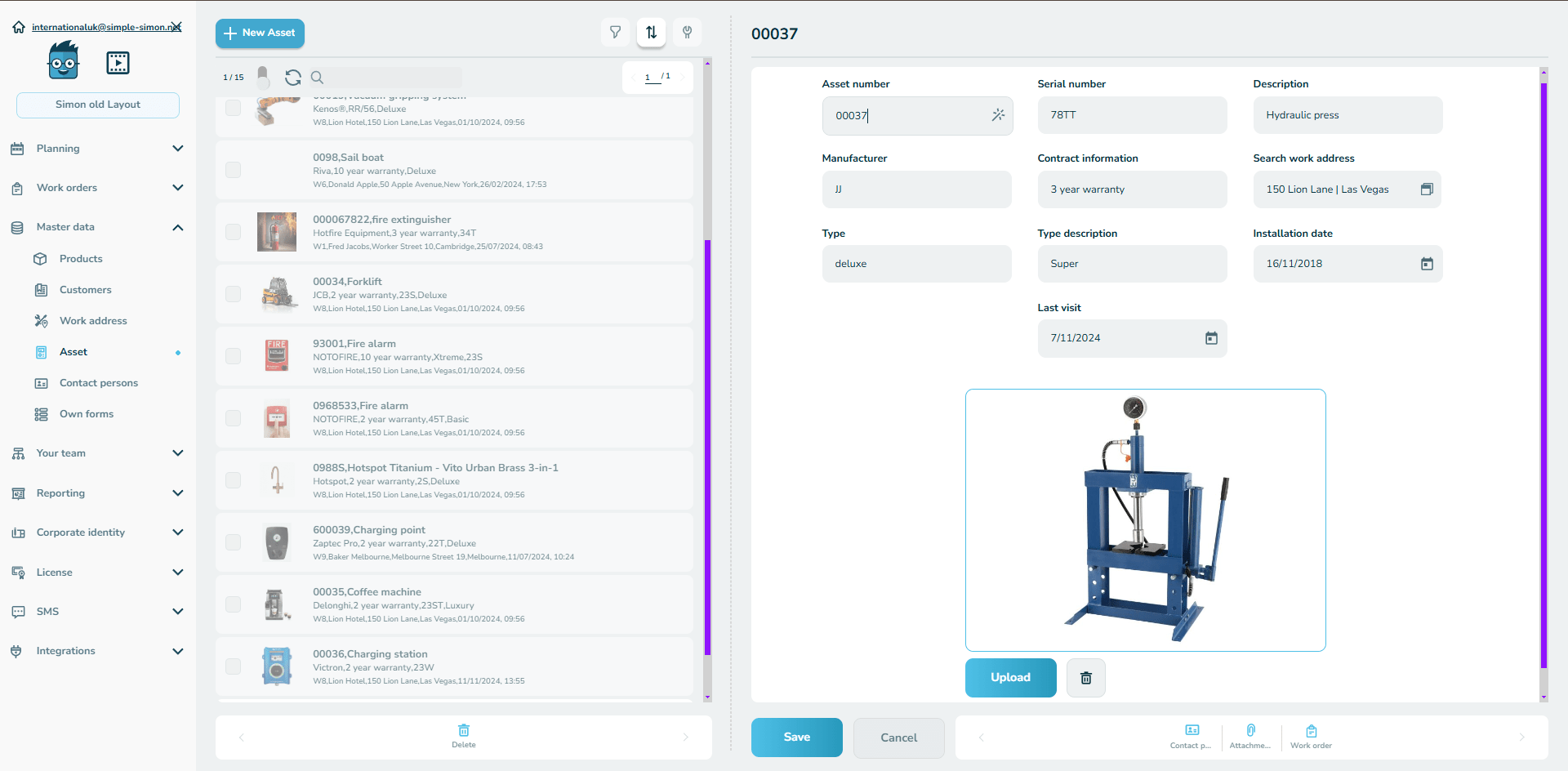Open the Simon mascot icon
This screenshot has height=771, width=1568.
click(x=64, y=62)
